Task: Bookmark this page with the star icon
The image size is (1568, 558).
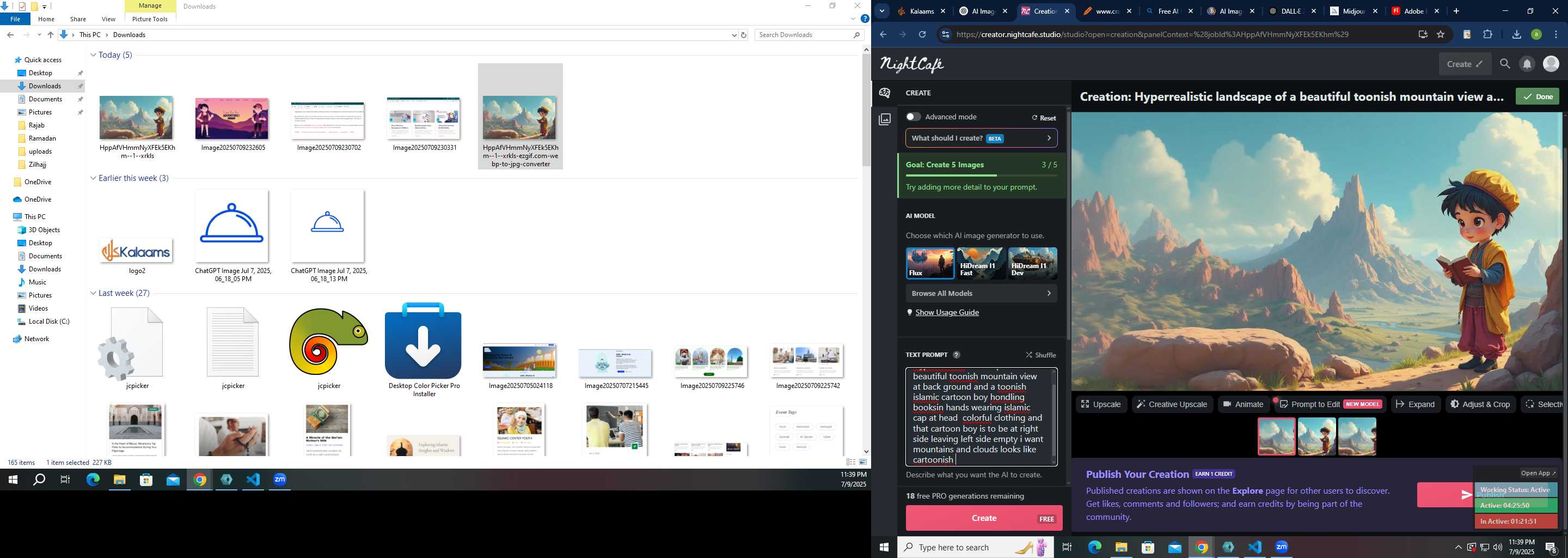Action: point(1440,35)
